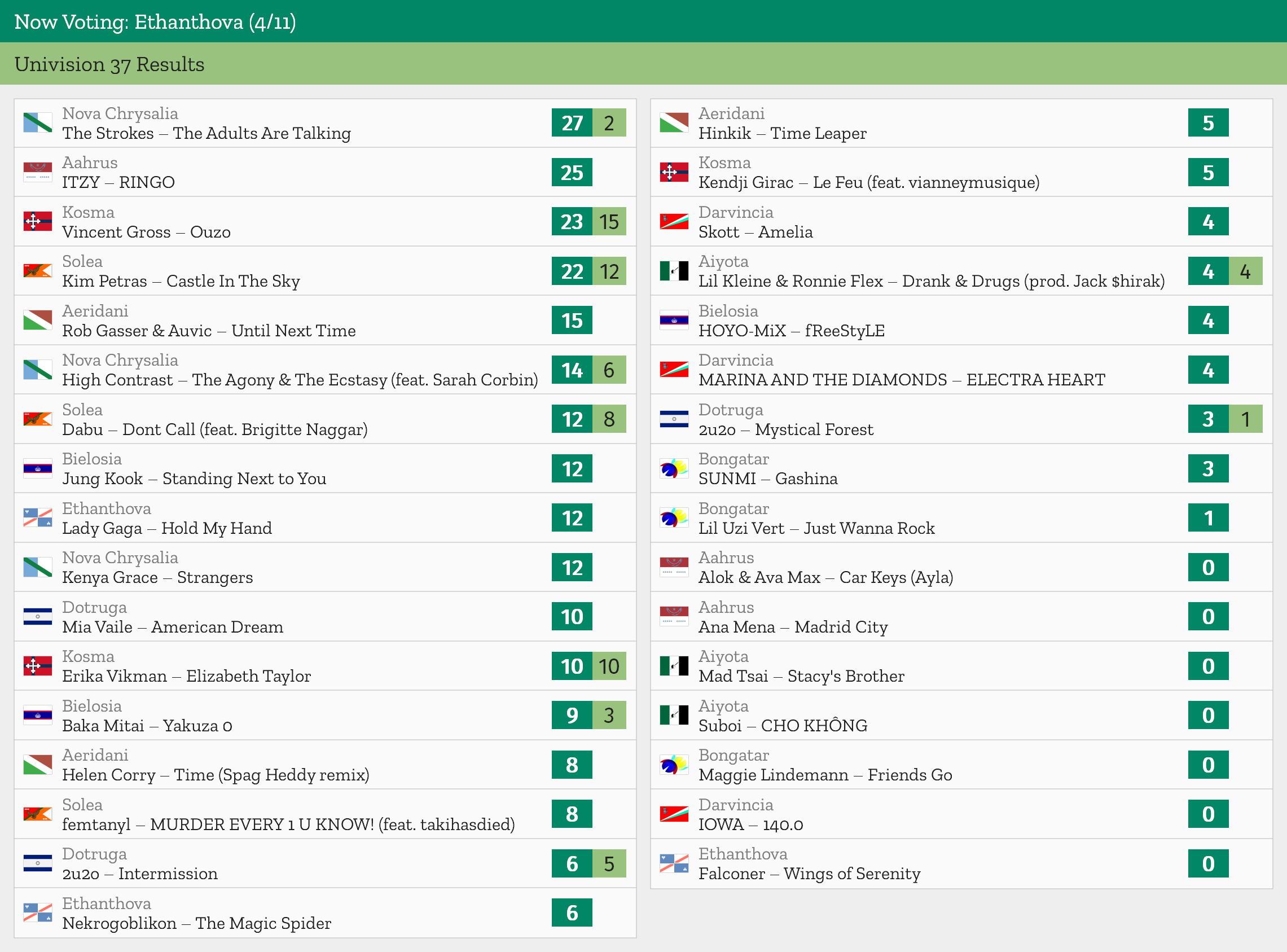The height and width of the screenshot is (952, 1287).
Task: Click the Aeridani flag beside Helen Corry entry
Action: pos(37,765)
